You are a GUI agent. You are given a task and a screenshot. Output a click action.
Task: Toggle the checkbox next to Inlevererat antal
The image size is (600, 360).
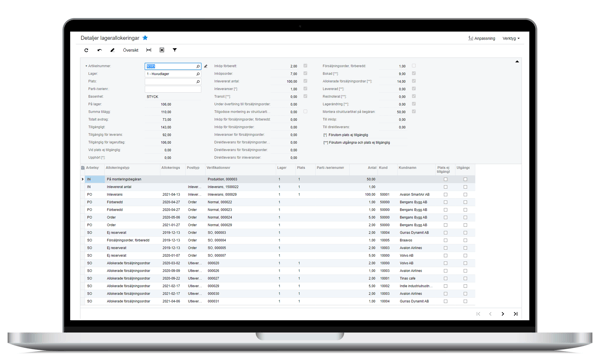pos(305,81)
